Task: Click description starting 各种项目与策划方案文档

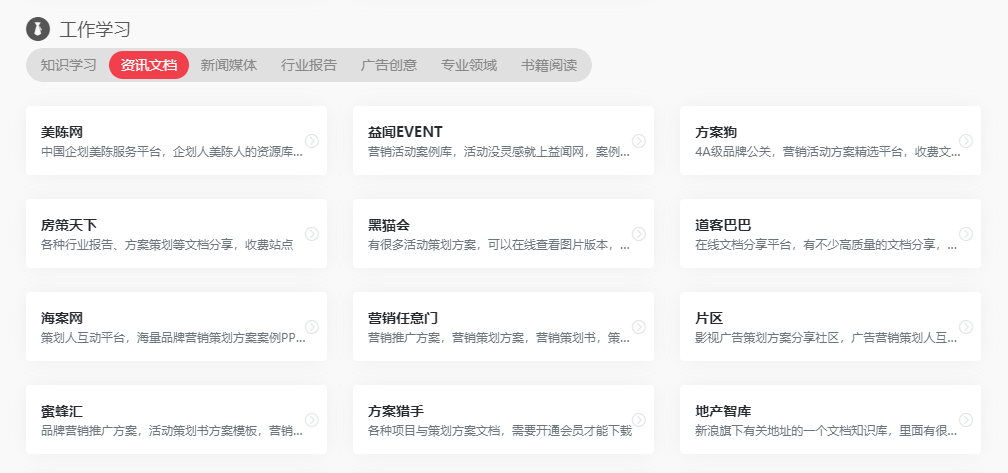Action: (500, 431)
